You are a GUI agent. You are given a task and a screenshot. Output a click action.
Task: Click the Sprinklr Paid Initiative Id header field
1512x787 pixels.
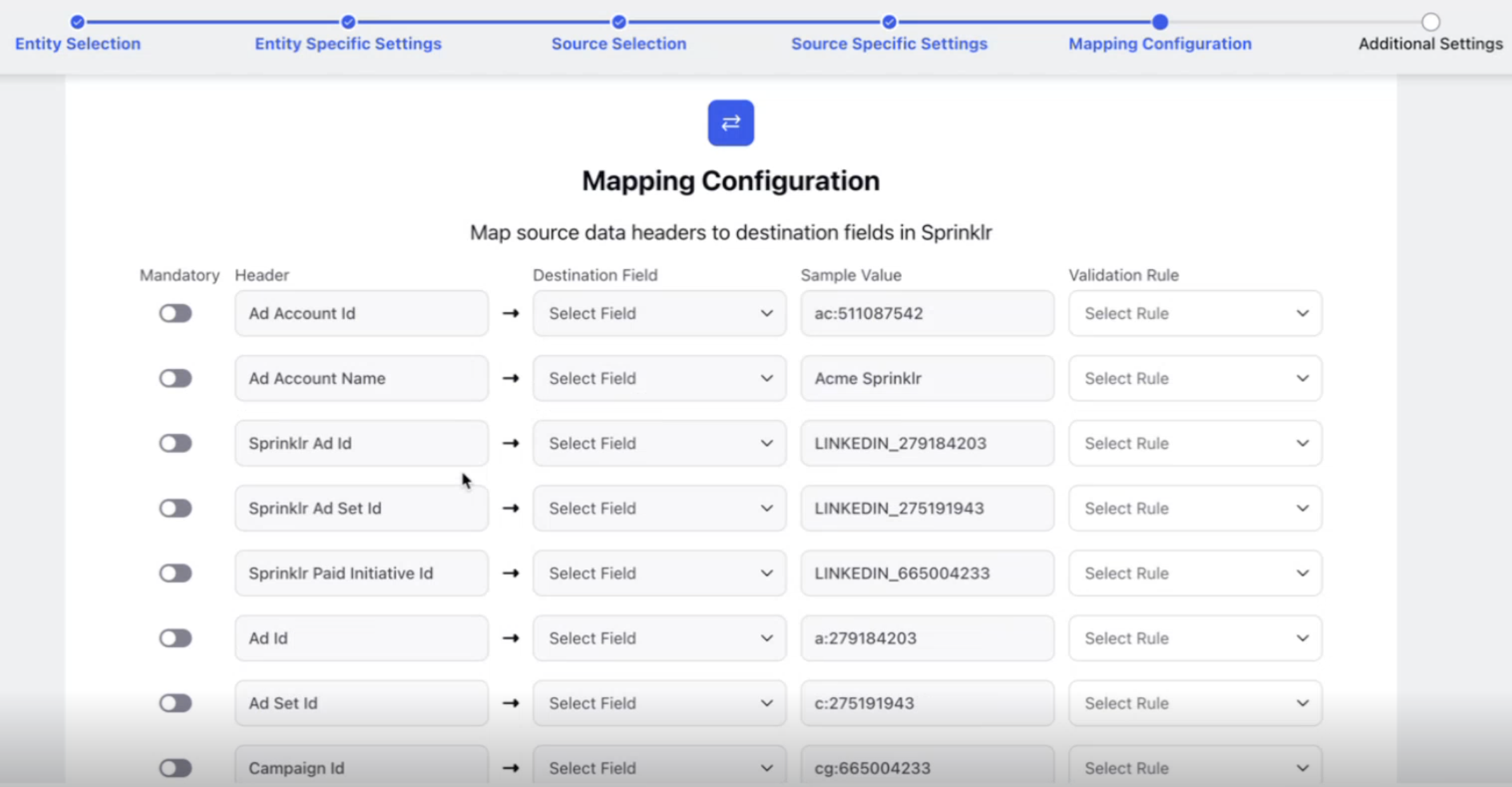point(362,573)
